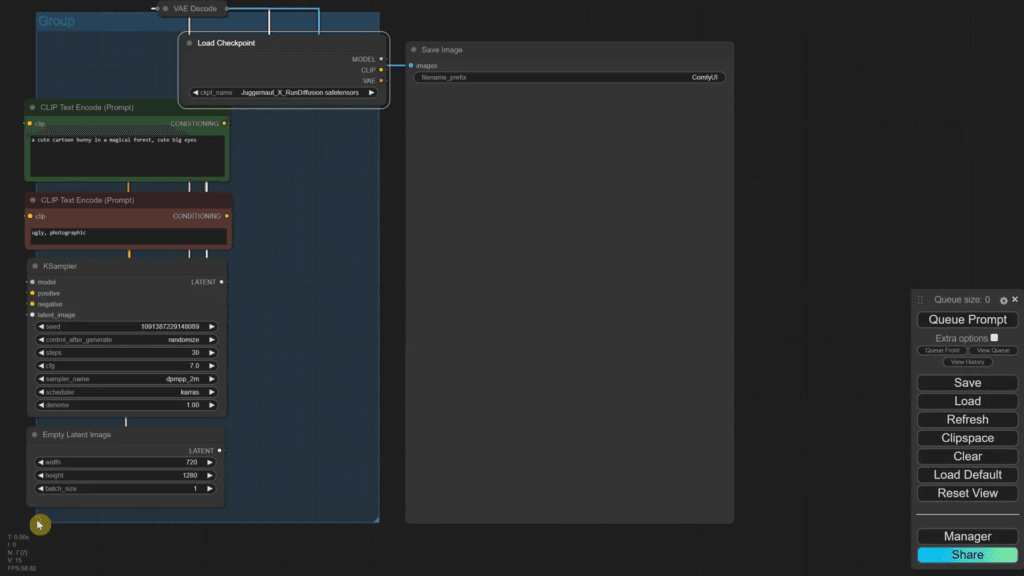
Task: Click the width value field
Action: point(125,462)
